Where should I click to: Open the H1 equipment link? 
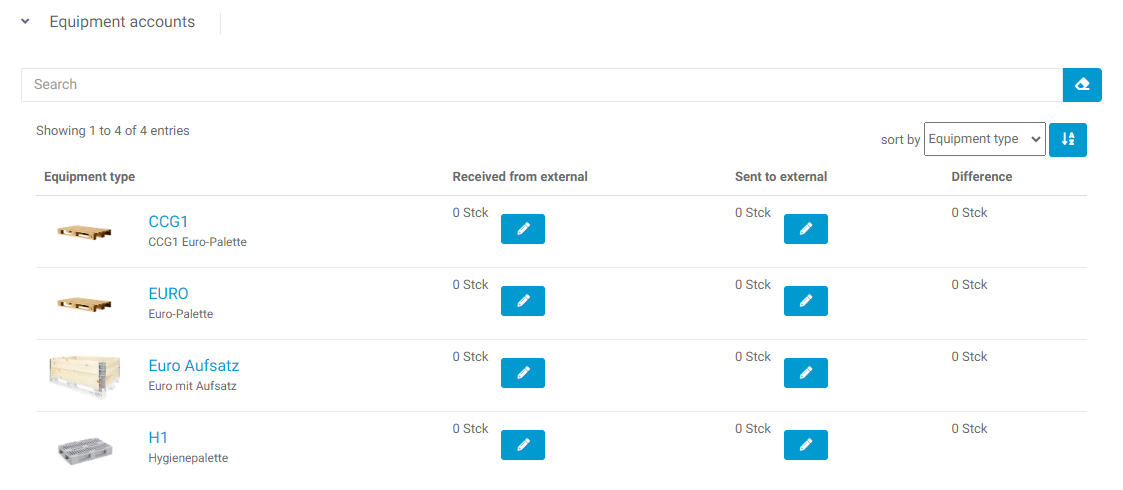158,438
